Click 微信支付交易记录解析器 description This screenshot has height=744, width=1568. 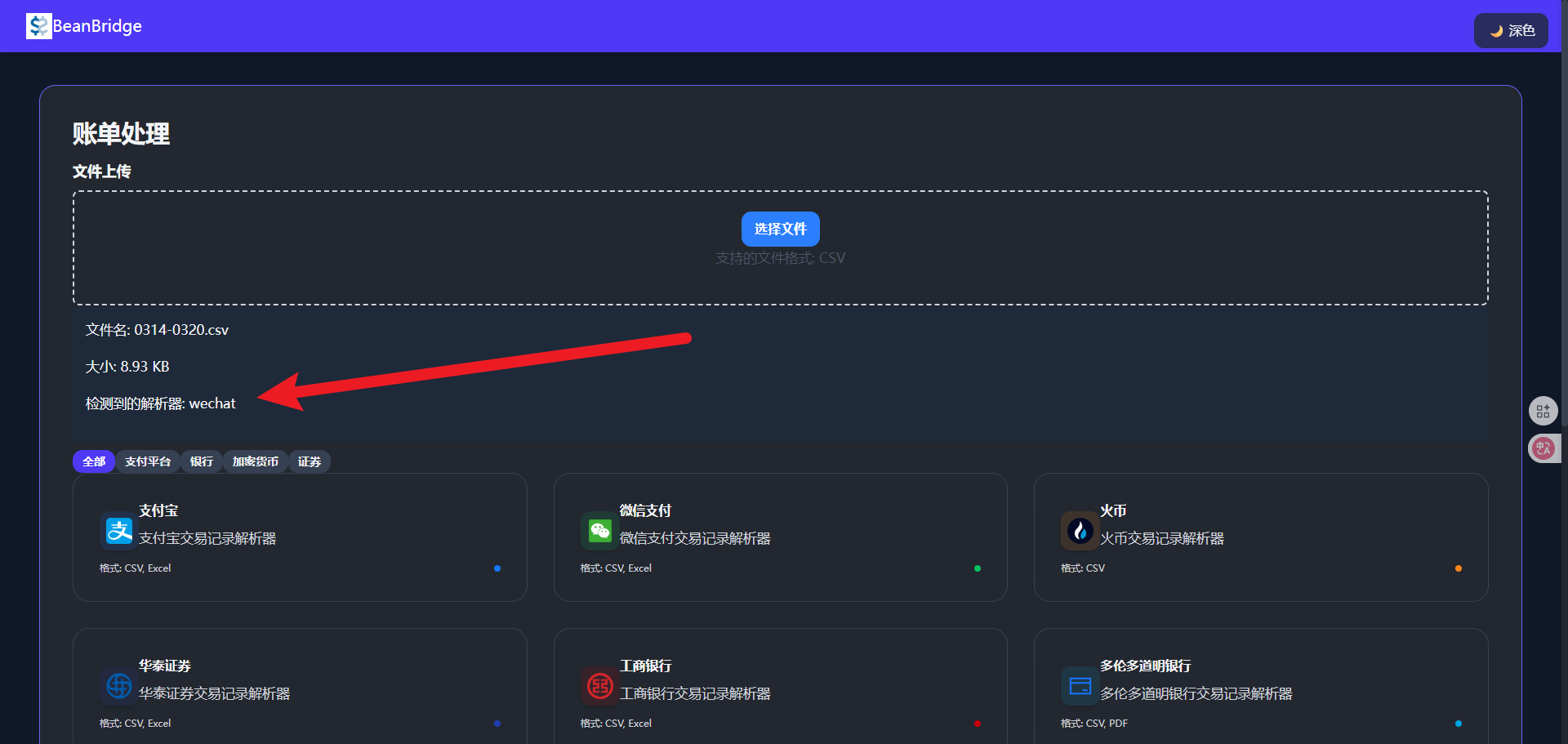click(695, 538)
